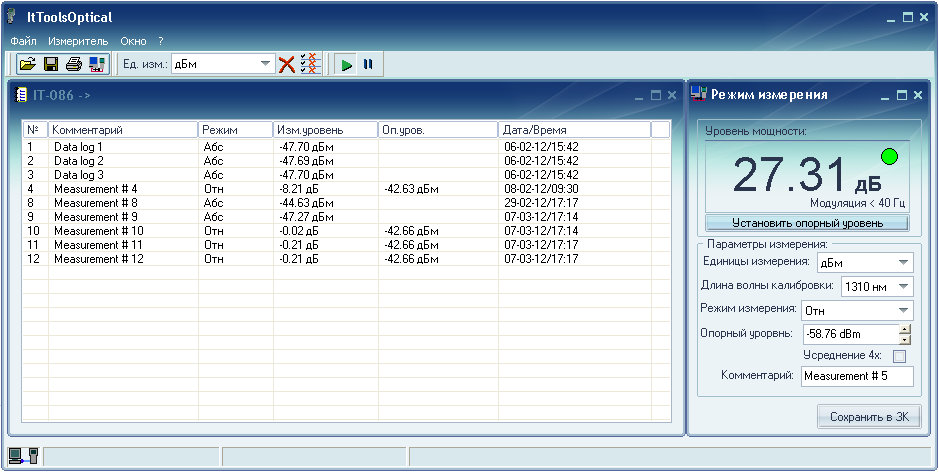
Task: Start measurement with green play button
Action: (346, 64)
